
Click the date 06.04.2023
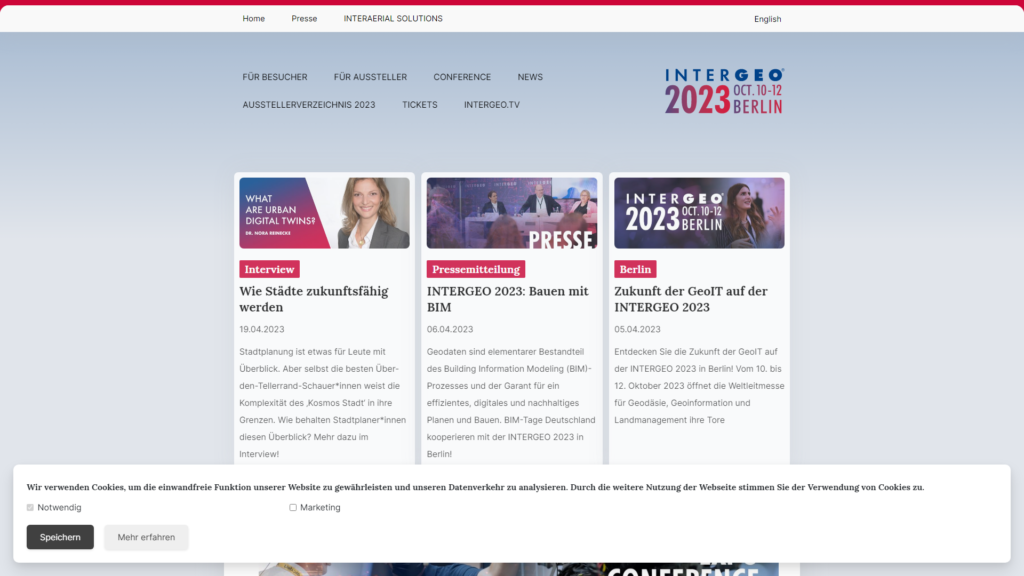[449, 329]
